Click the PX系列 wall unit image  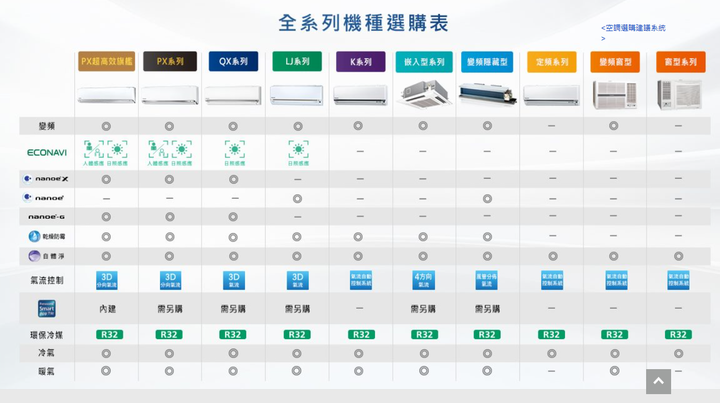(x=170, y=95)
